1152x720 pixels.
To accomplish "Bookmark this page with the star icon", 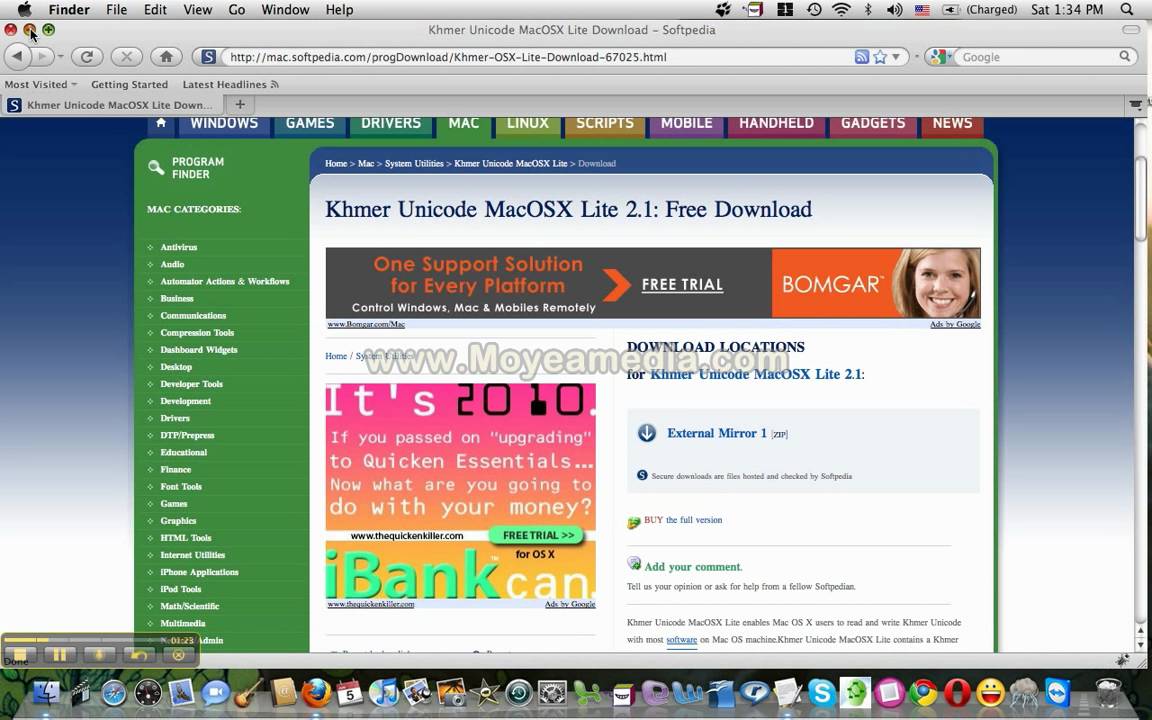I will coord(879,57).
